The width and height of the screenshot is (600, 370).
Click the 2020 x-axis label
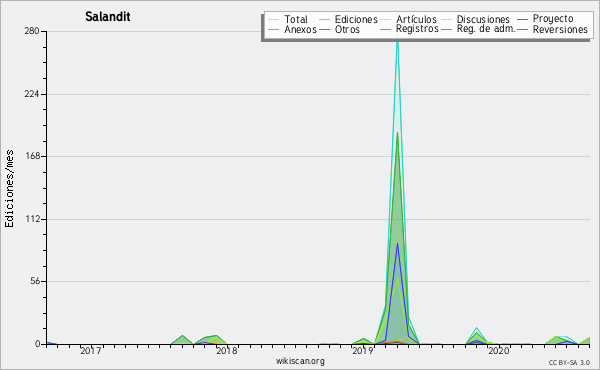(x=498, y=351)
